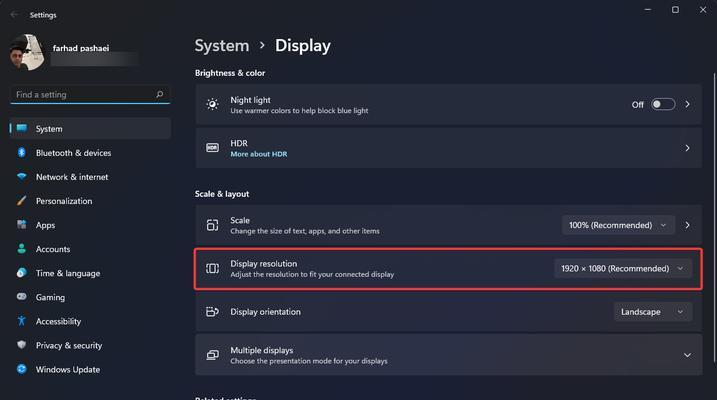Screen dimensions: 717x400
Task: Click the Wi-Fi network icon in sidebar
Action: 21,176
